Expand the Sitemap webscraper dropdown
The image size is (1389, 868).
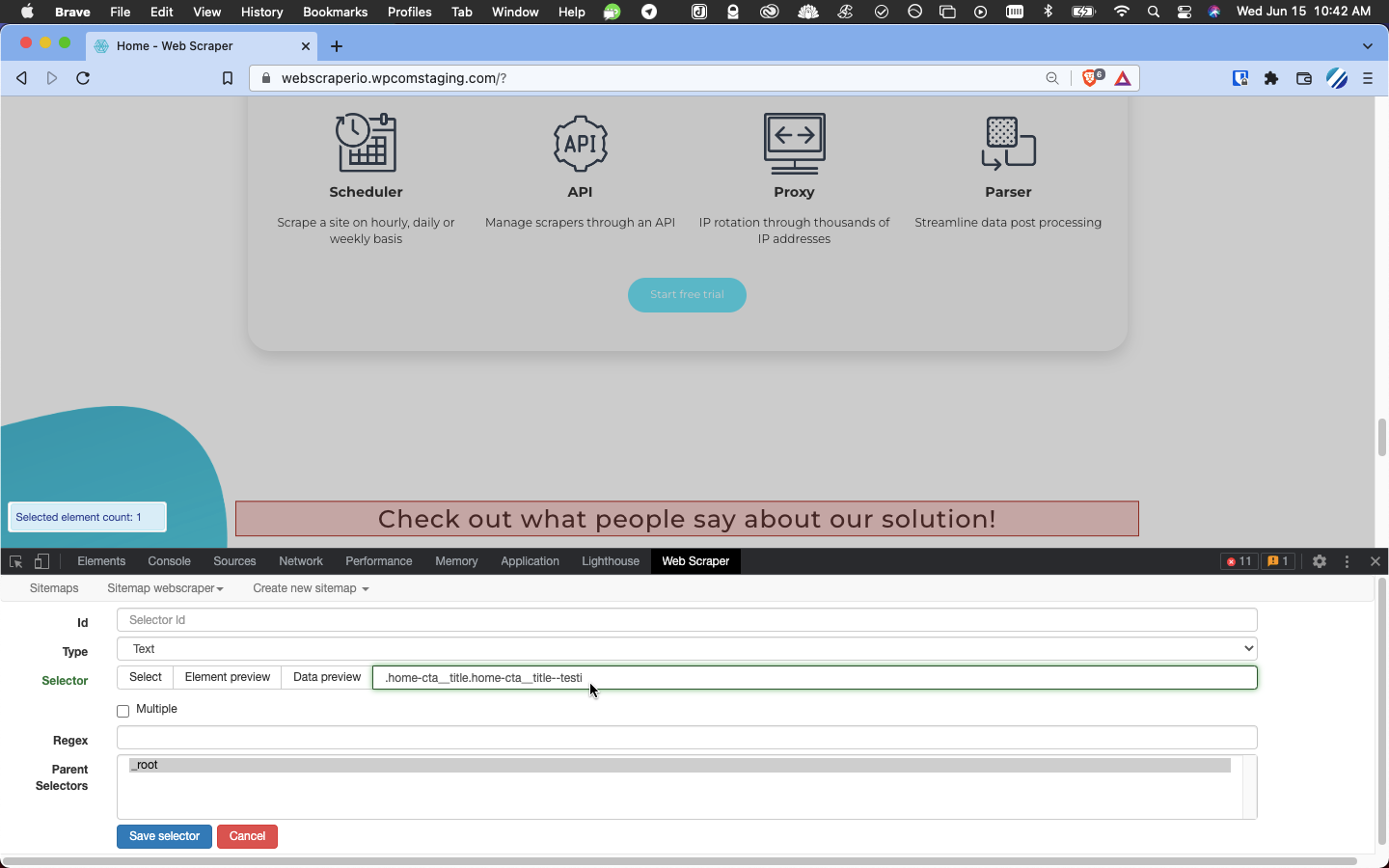coord(165,588)
